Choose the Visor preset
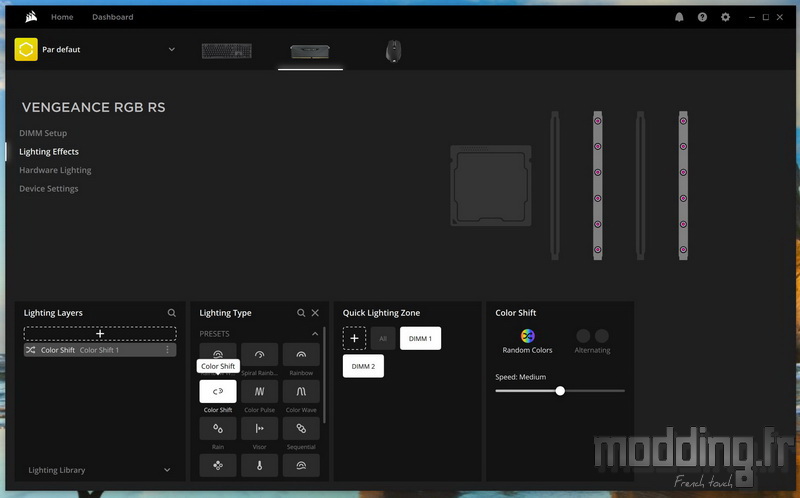The width and height of the screenshot is (800, 498). 259,429
